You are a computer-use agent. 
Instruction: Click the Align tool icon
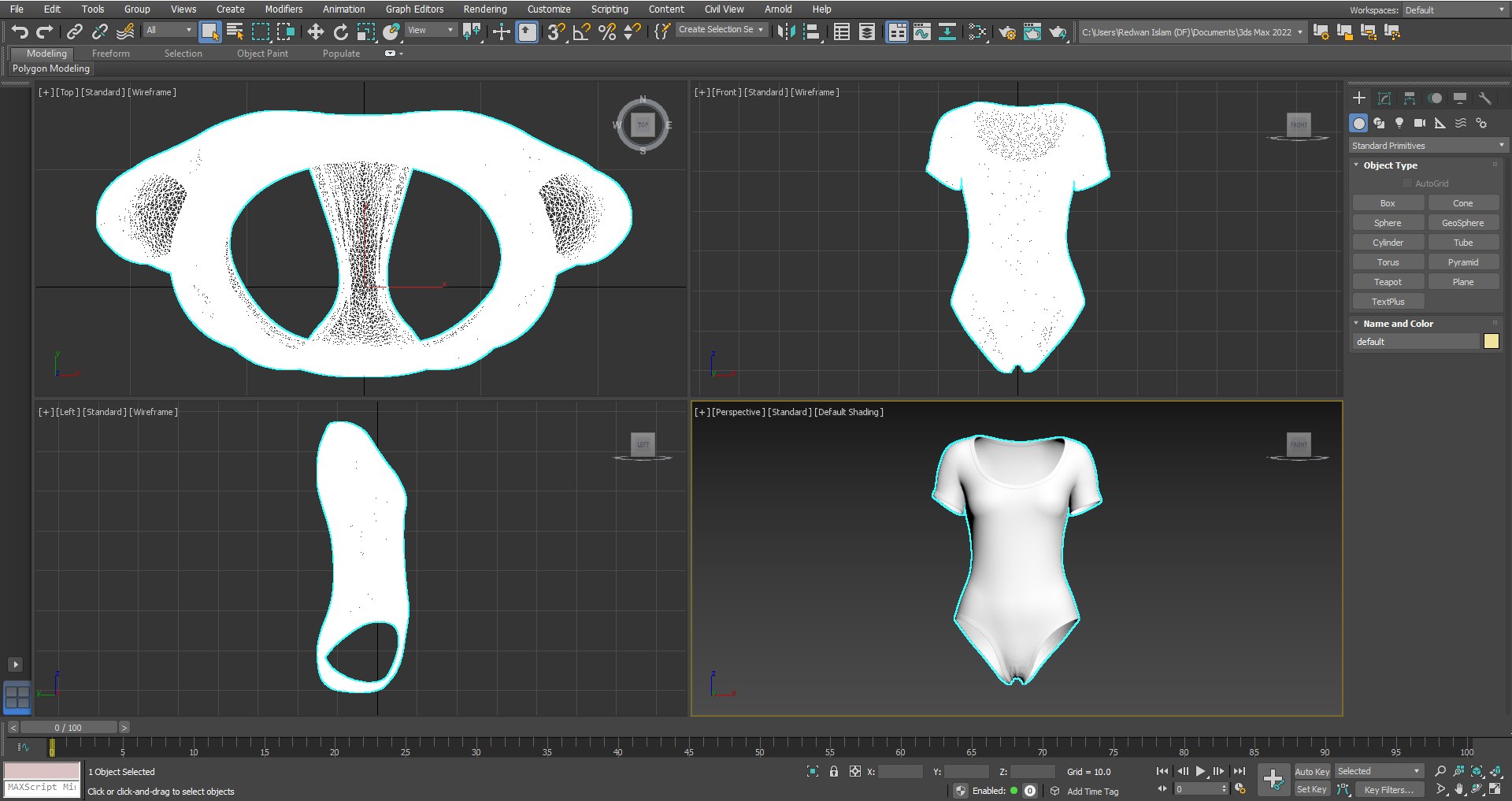[811, 32]
